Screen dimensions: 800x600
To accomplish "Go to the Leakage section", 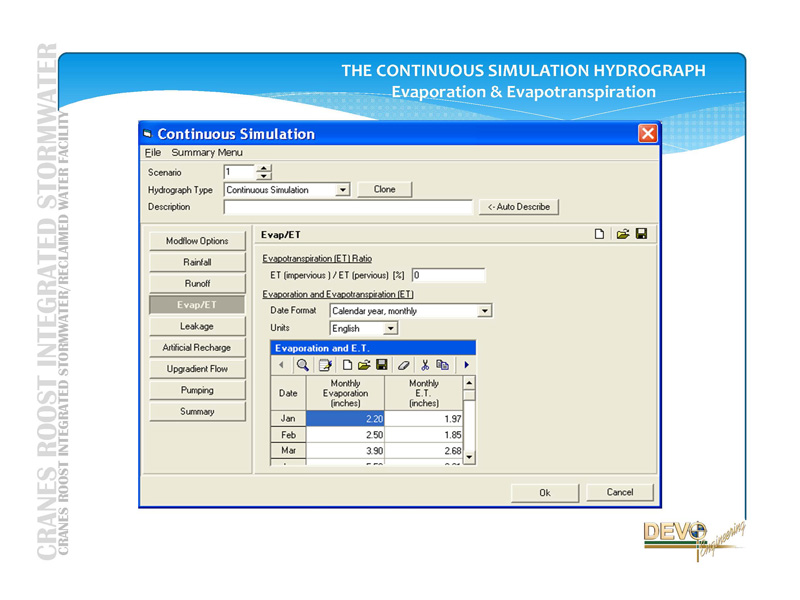I will pyautogui.click(x=197, y=326).
